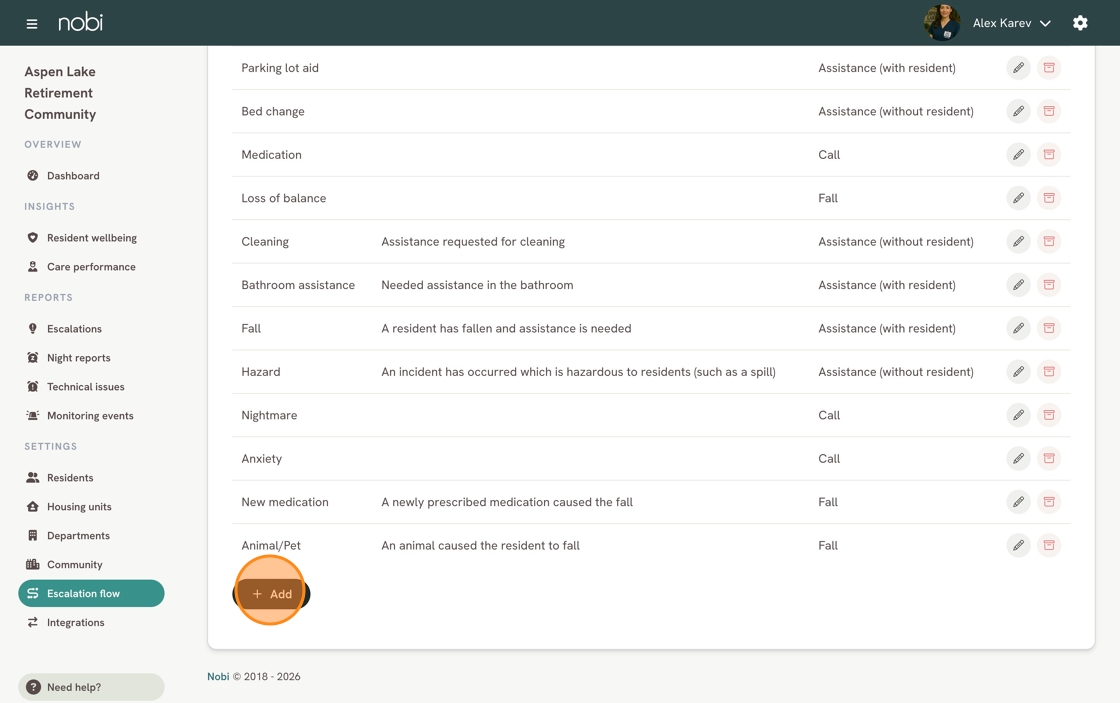Archive the Nightmare row
The height and width of the screenshot is (703, 1120).
pos(1049,415)
